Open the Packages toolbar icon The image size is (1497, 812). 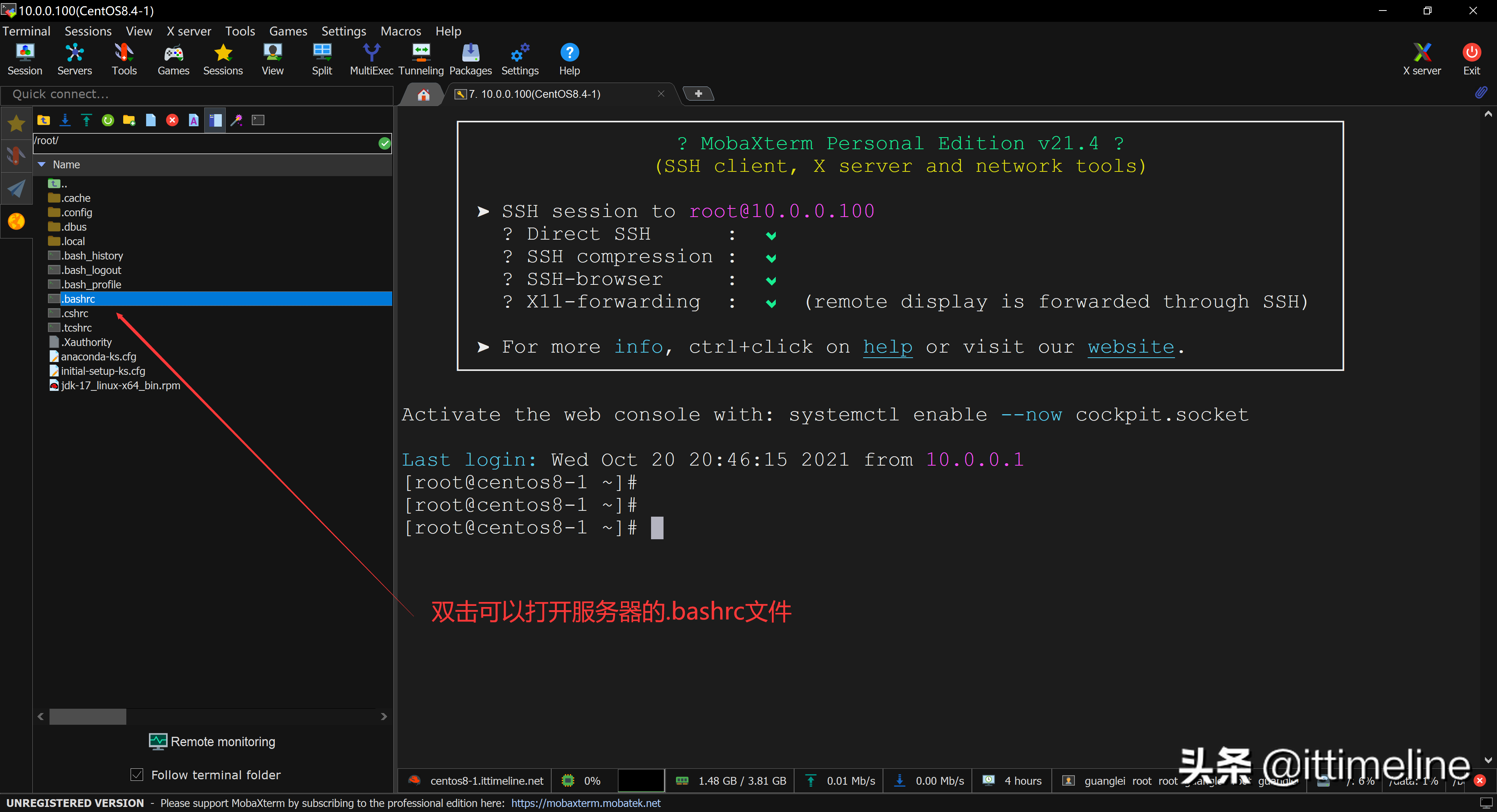pos(470,59)
